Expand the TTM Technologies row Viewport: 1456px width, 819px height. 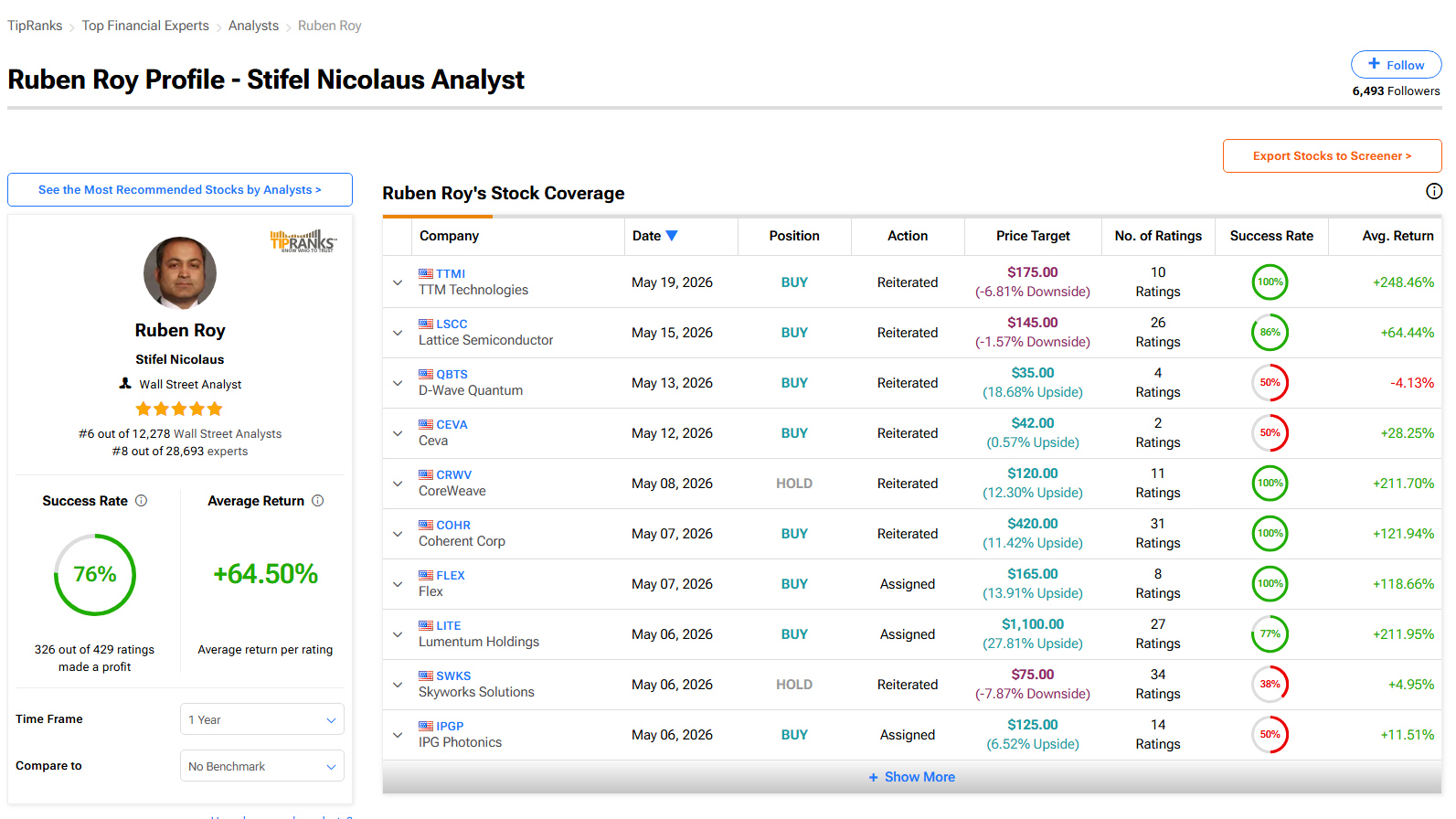(398, 282)
